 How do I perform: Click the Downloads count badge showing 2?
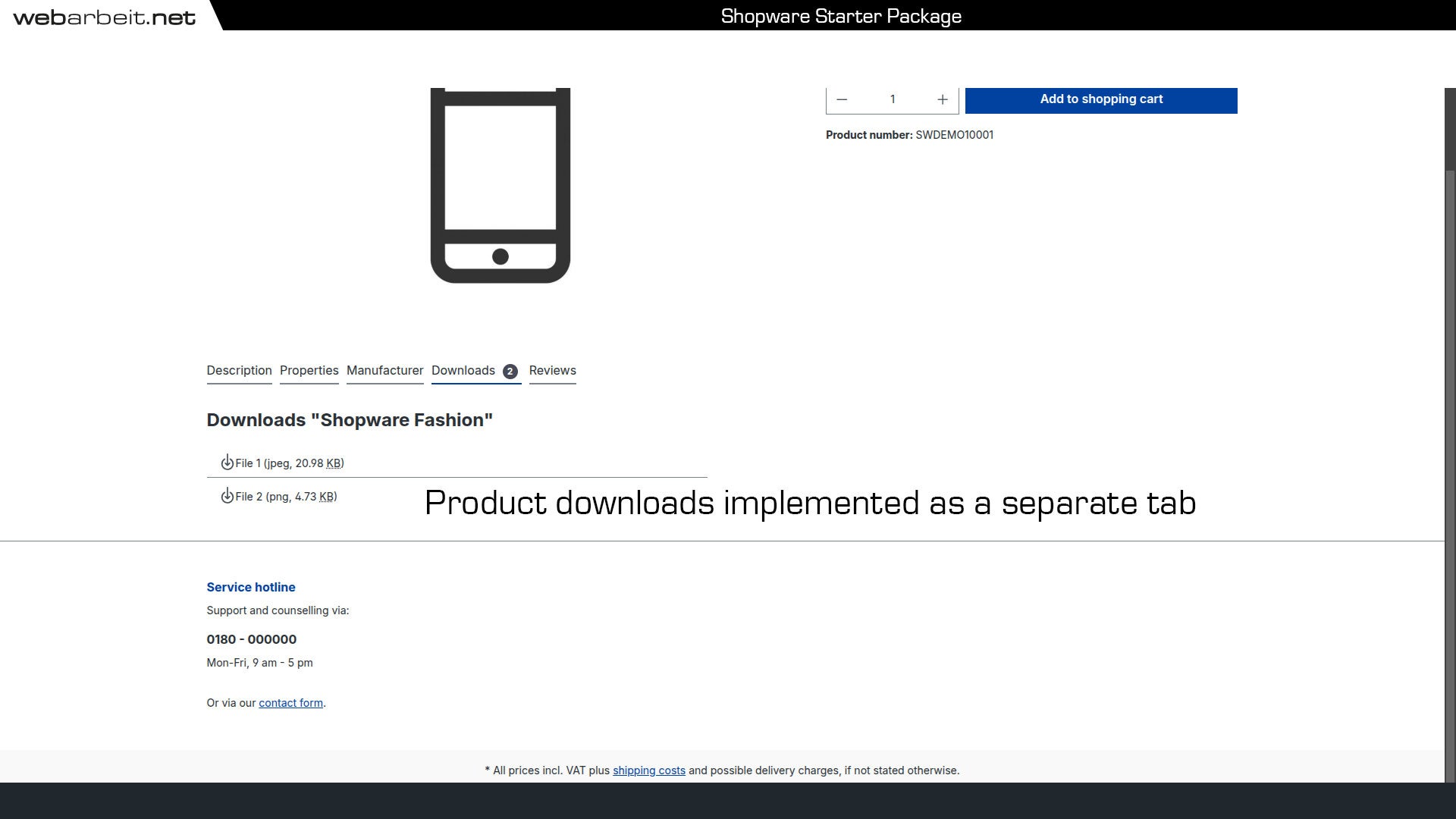[x=510, y=372]
